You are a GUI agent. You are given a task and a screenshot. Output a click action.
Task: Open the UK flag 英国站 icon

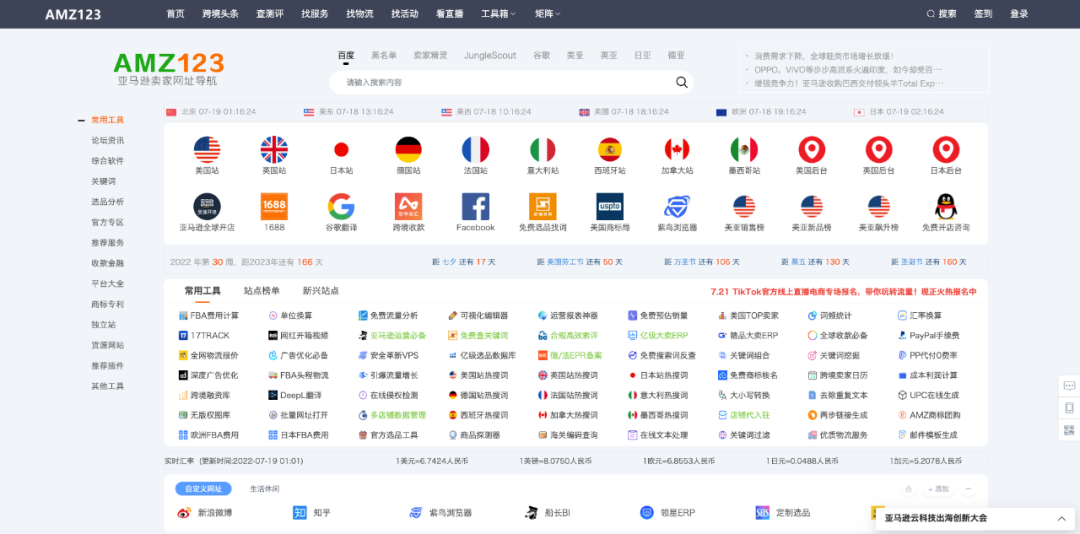(x=274, y=150)
